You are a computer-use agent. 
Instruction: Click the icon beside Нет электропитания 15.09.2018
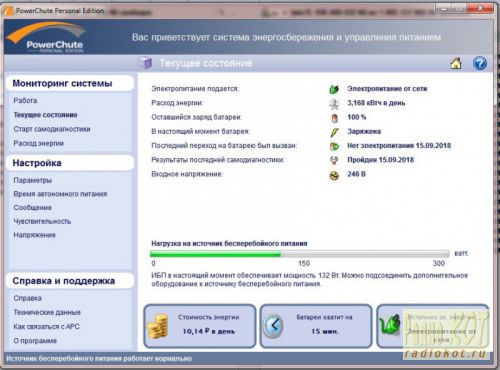(x=334, y=146)
